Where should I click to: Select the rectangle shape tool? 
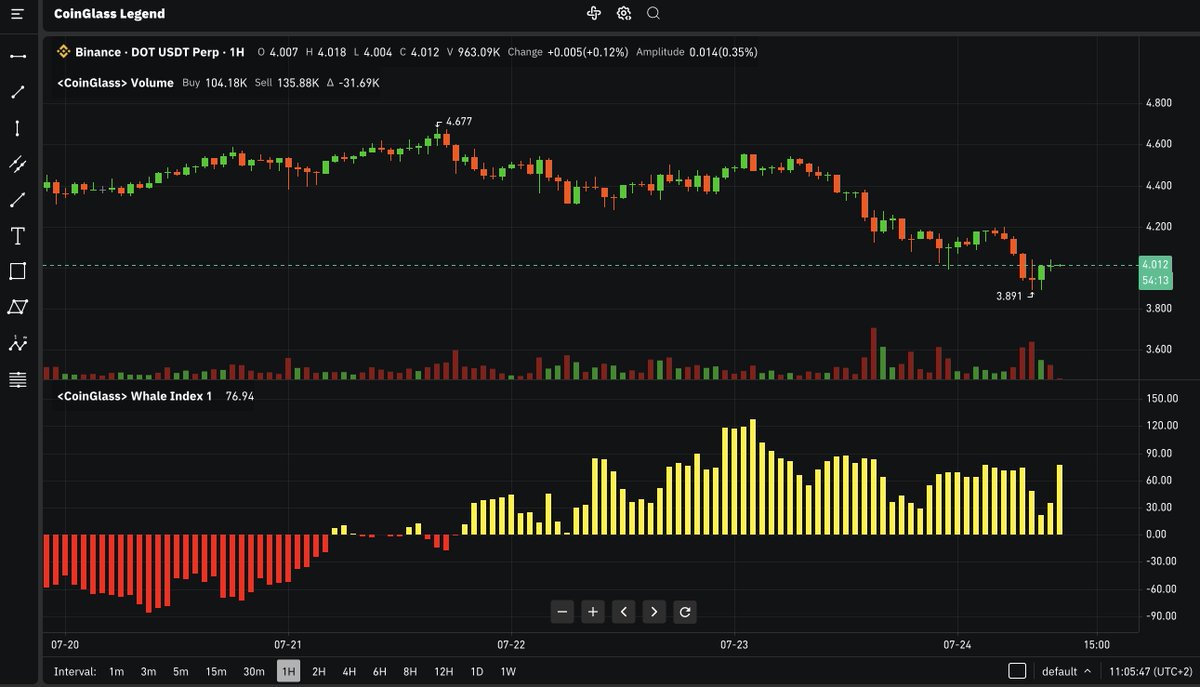pyautogui.click(x=18, y=271)
